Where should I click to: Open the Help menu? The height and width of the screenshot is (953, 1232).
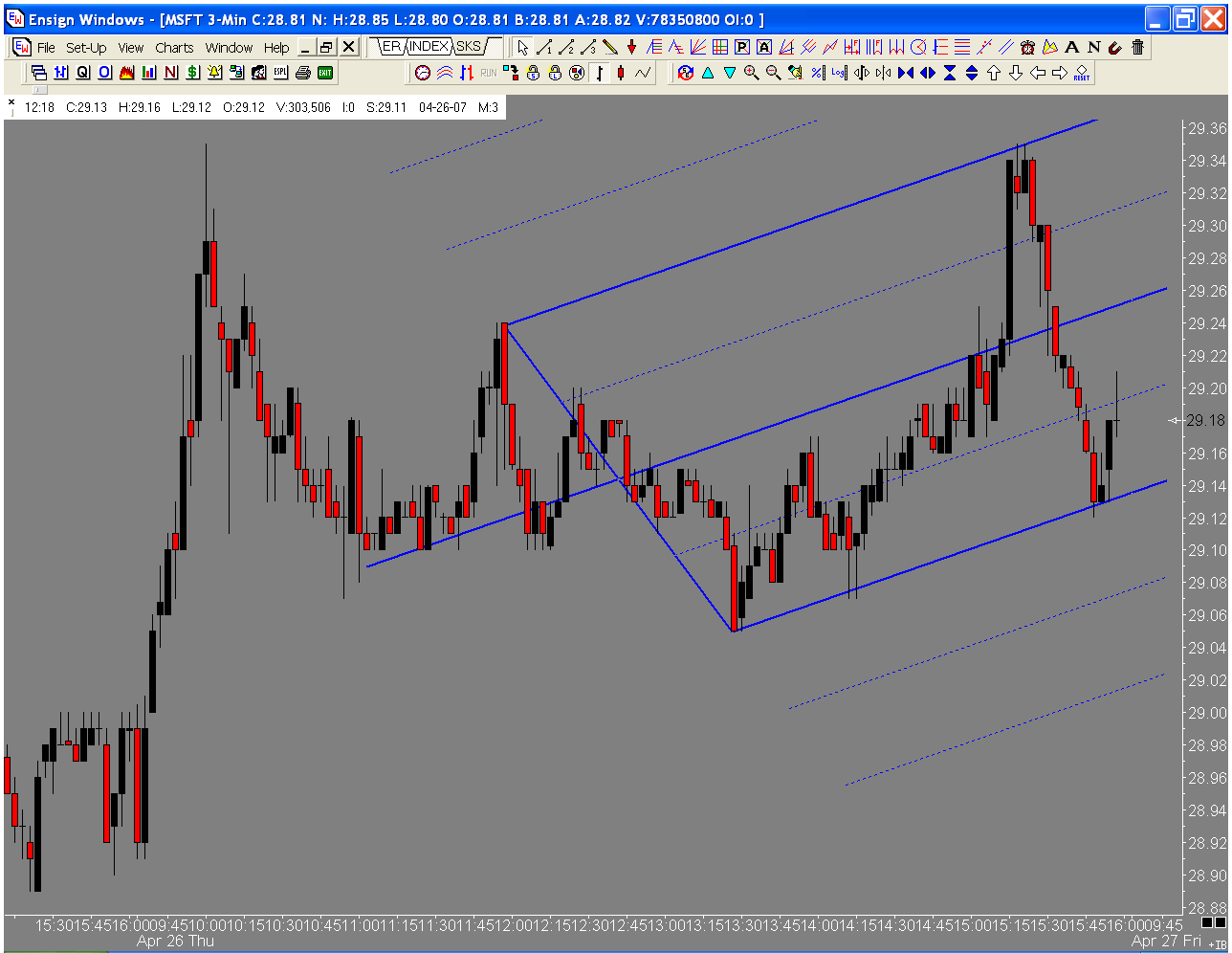pyautogui.click(x=276, y=47)
